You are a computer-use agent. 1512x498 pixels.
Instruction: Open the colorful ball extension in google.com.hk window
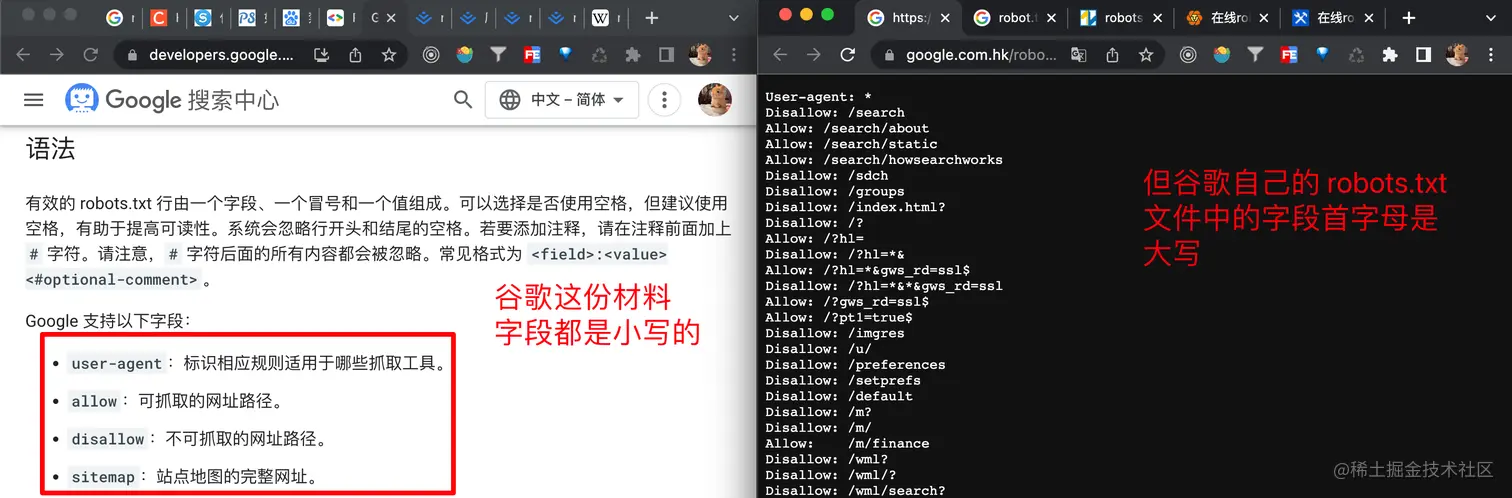1222,55
